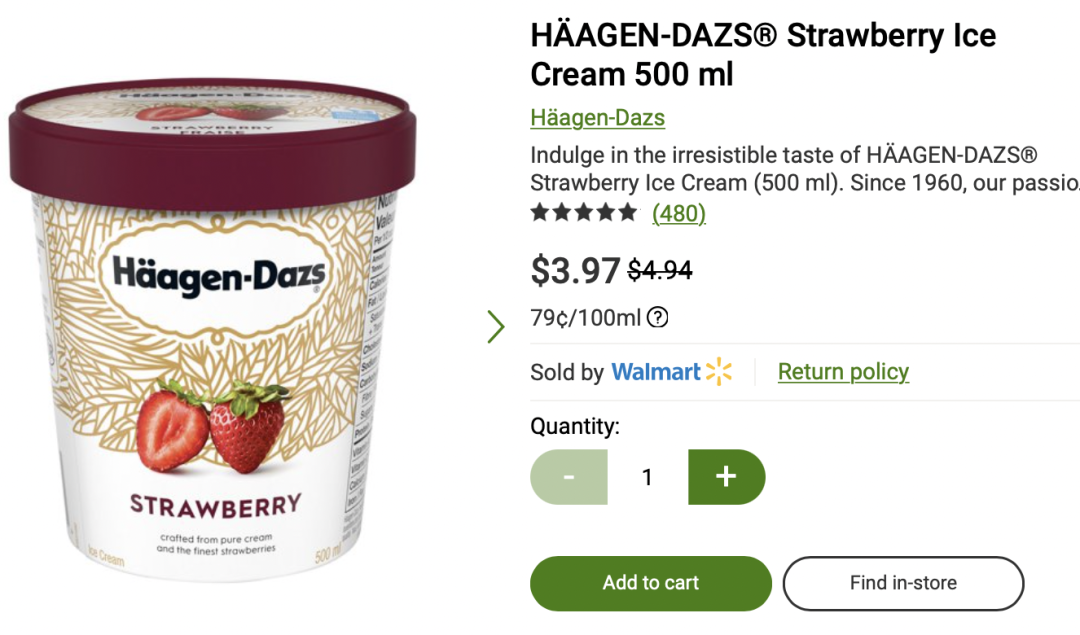Click the crossed-out $4.94 original price
The image size is (1080, 635).
pos(660,270)
